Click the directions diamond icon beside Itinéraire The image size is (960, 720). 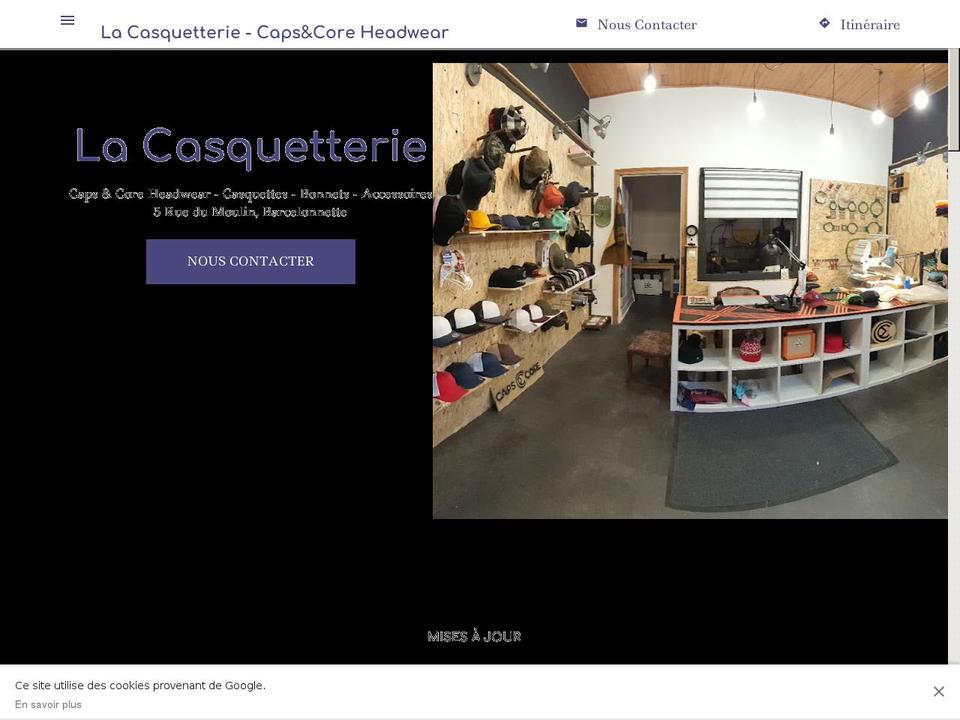click(825, 23)
